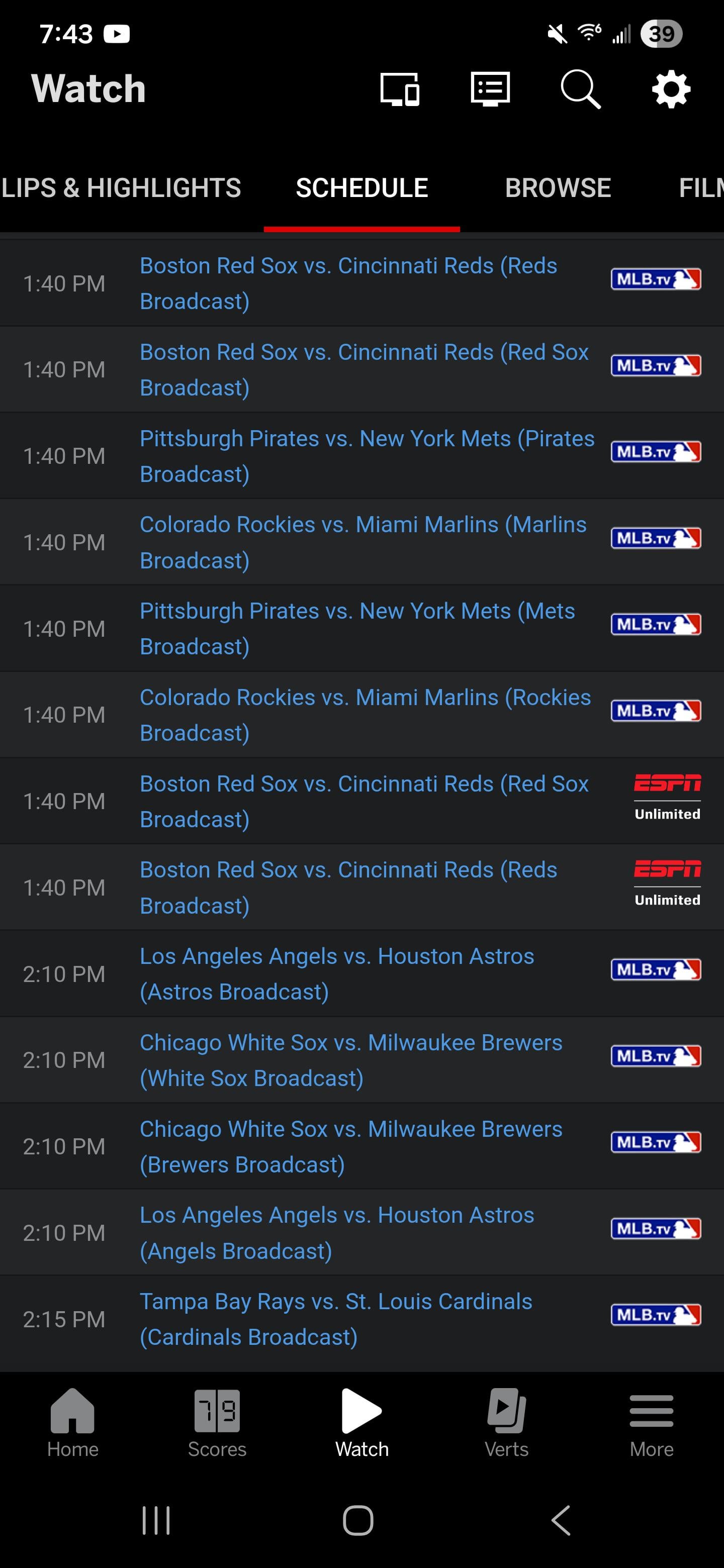Open the settings gear icon
724x1568 pixels.
click(671, 89)
